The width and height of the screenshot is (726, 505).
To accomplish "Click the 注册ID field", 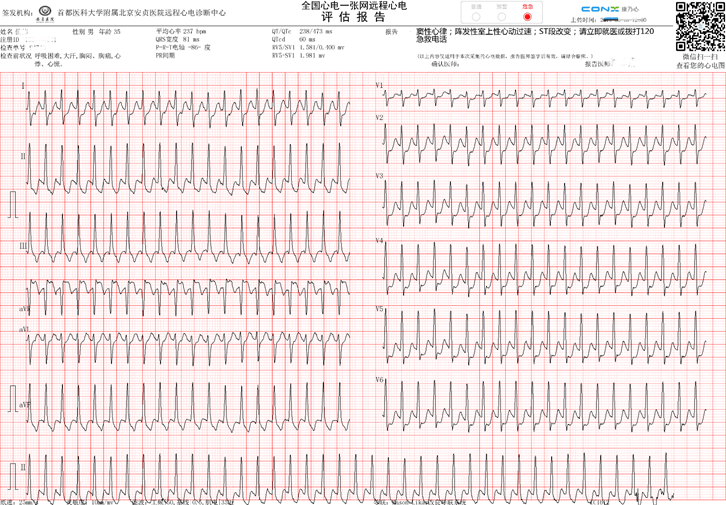I will click(x=29, y=40).
